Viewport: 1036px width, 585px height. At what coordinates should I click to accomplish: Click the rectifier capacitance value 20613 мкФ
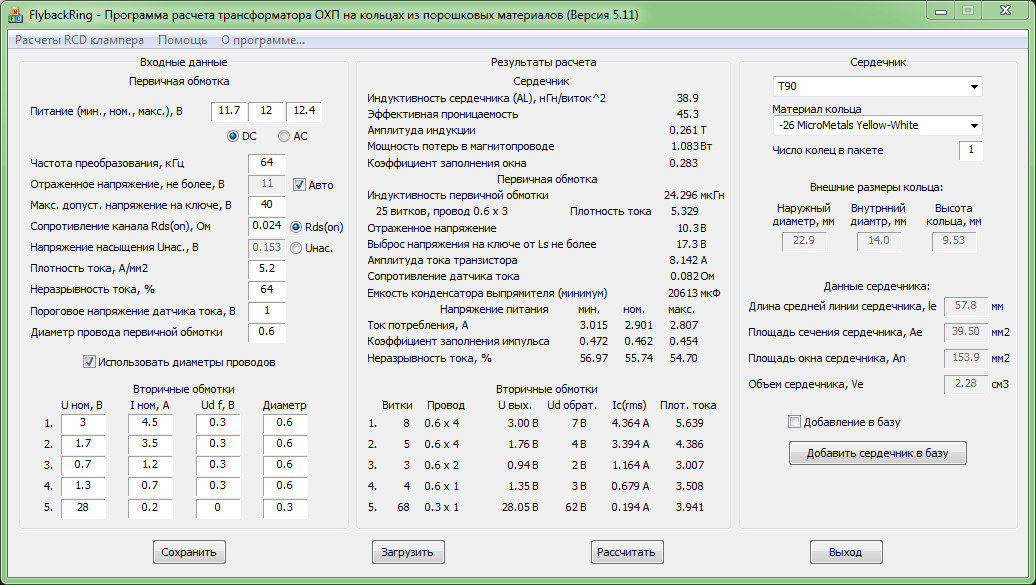694,293
